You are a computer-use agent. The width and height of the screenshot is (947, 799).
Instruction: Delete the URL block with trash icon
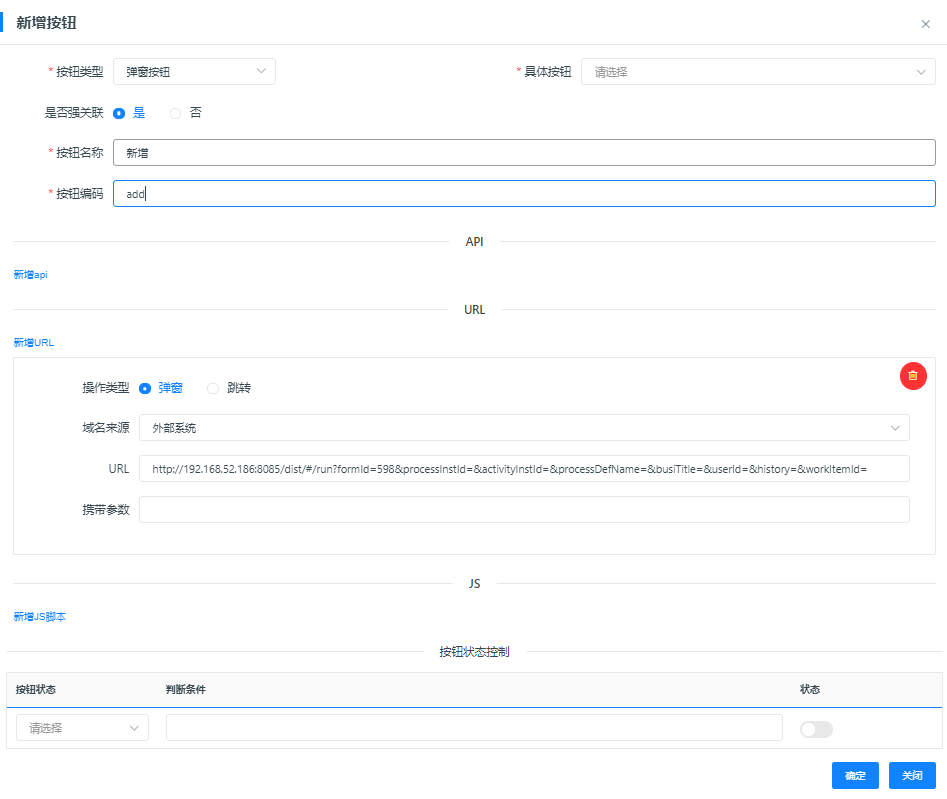tap(913, 376)
